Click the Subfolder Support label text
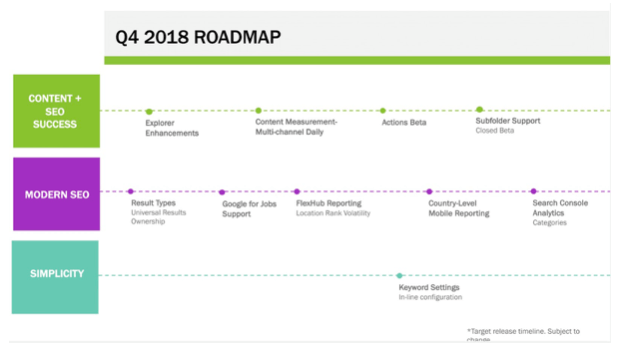Screen dimensions: 627x360 (508, 121)
